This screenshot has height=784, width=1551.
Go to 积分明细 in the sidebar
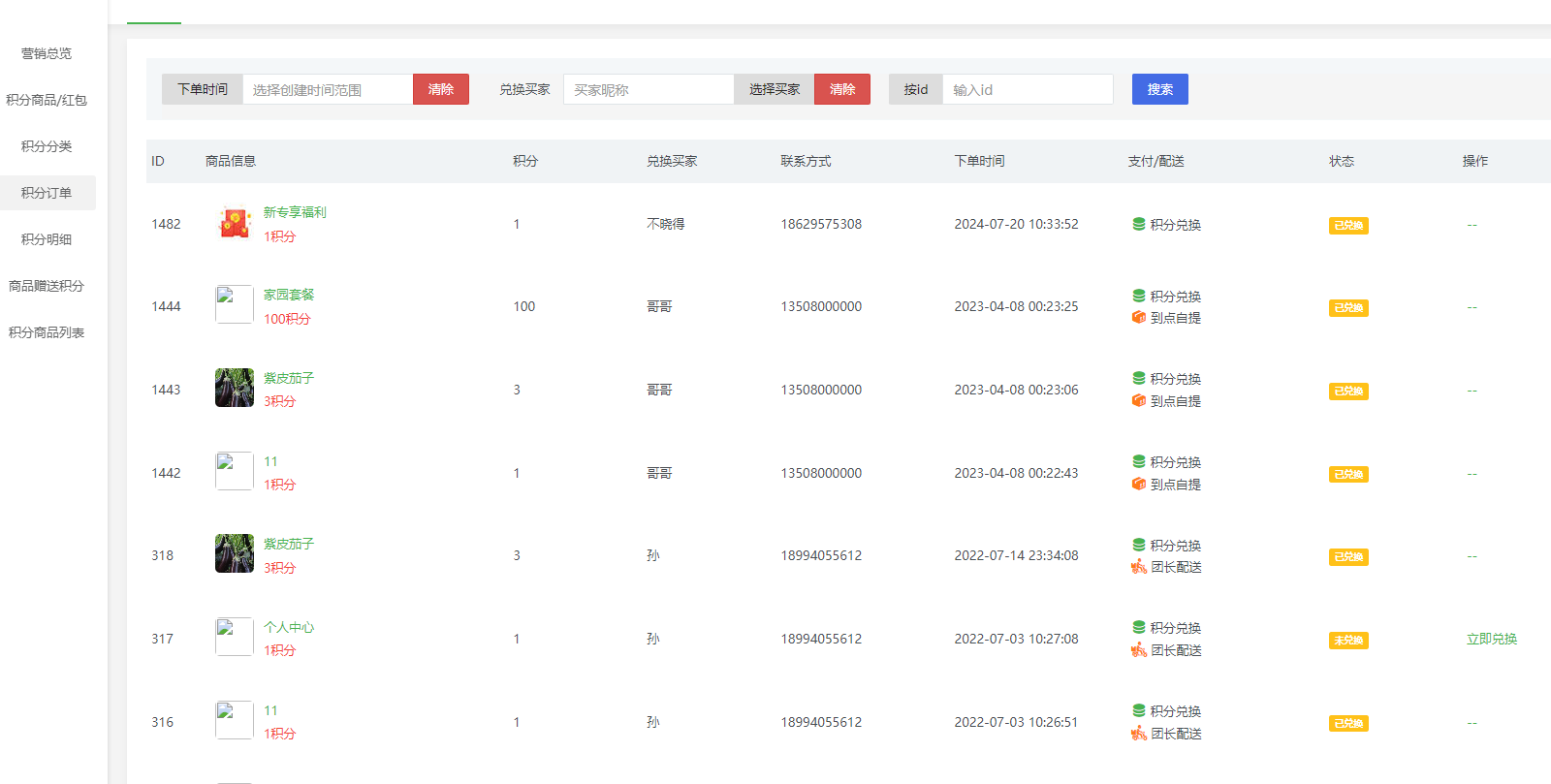47,239
